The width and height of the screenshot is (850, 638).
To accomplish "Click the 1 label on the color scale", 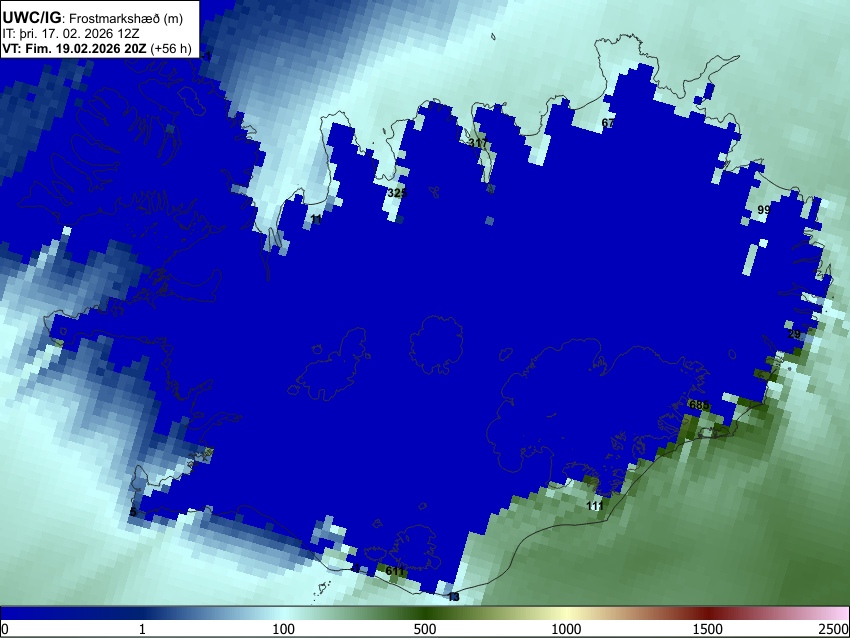I will [142, 629].
